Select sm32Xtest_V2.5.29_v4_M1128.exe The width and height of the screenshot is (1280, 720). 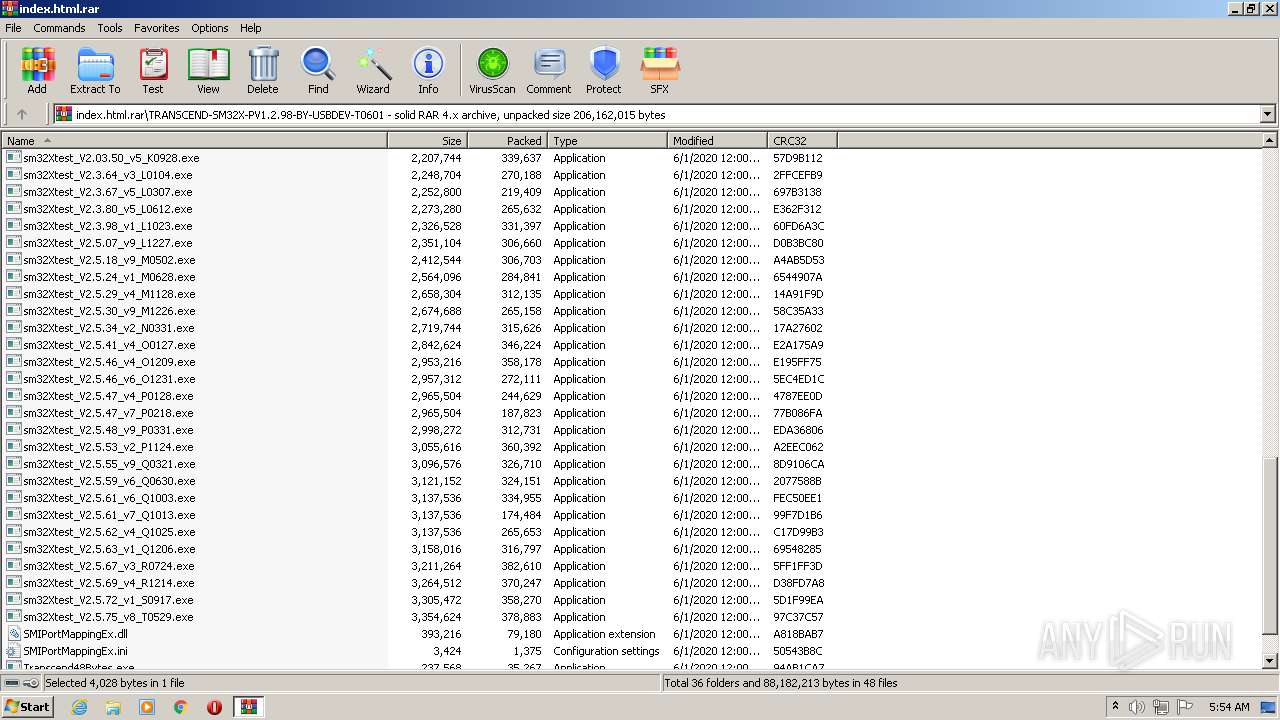(109, 294)
